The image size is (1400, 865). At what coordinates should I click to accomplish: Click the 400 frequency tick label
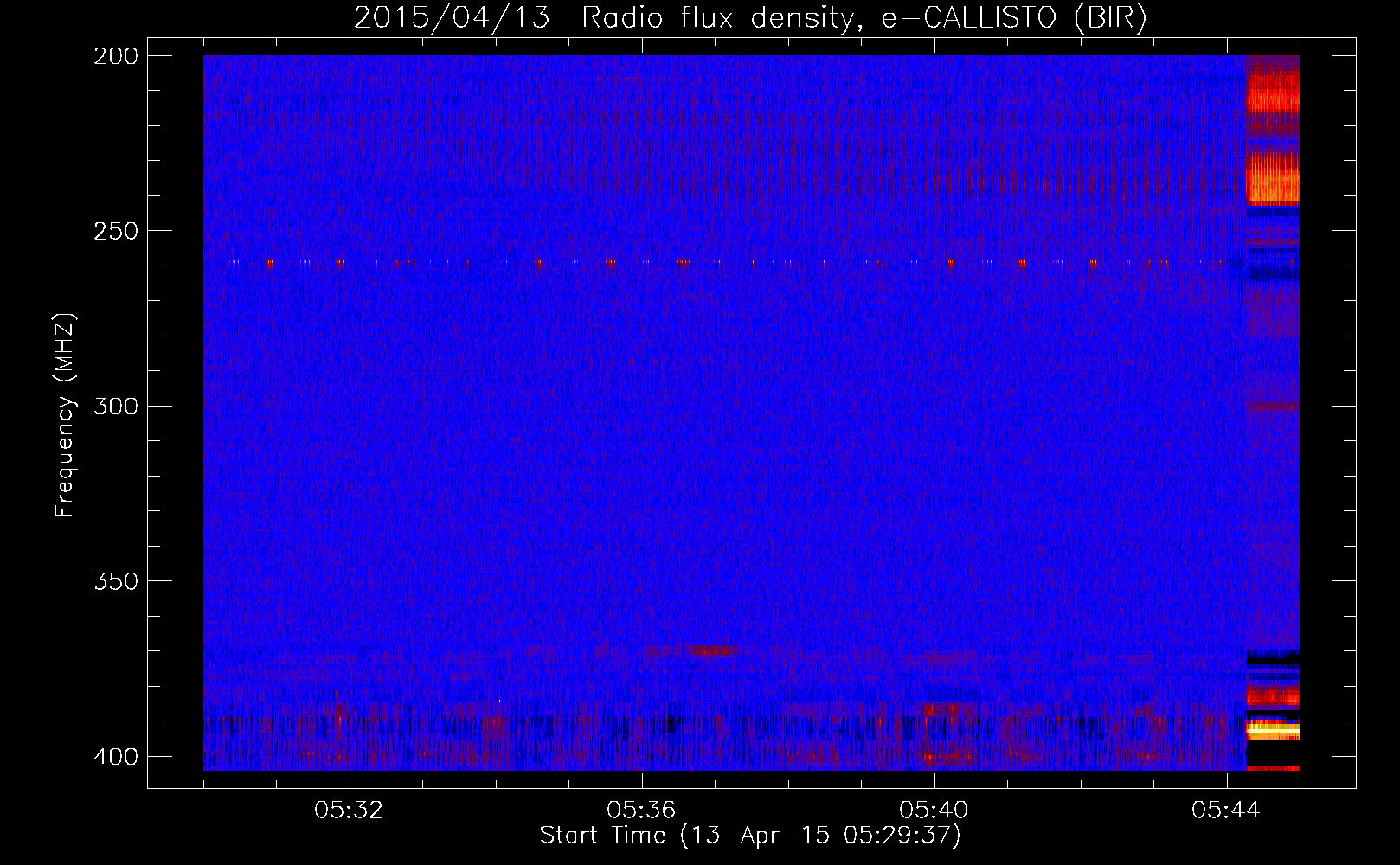coord(115,757)
